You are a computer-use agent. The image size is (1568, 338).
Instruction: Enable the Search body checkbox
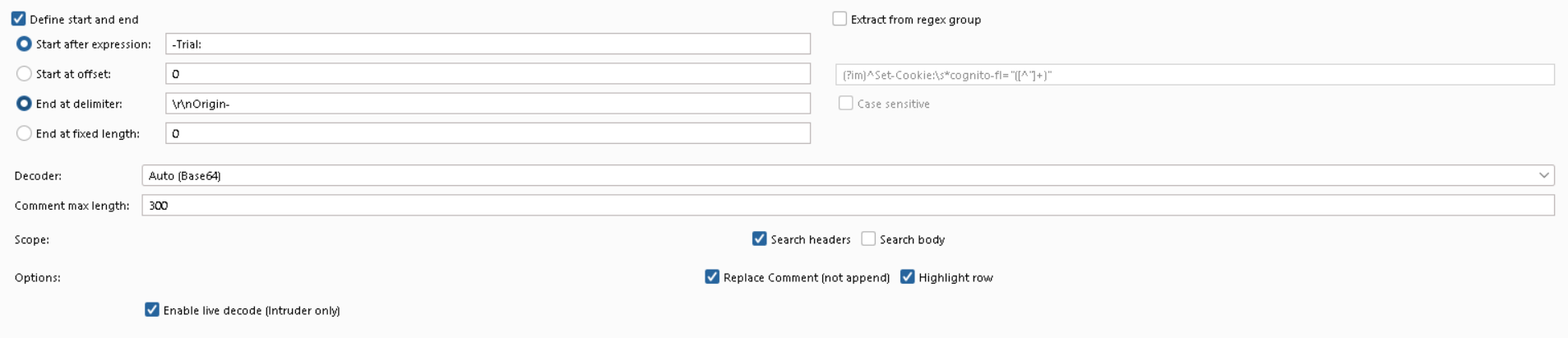868,239
